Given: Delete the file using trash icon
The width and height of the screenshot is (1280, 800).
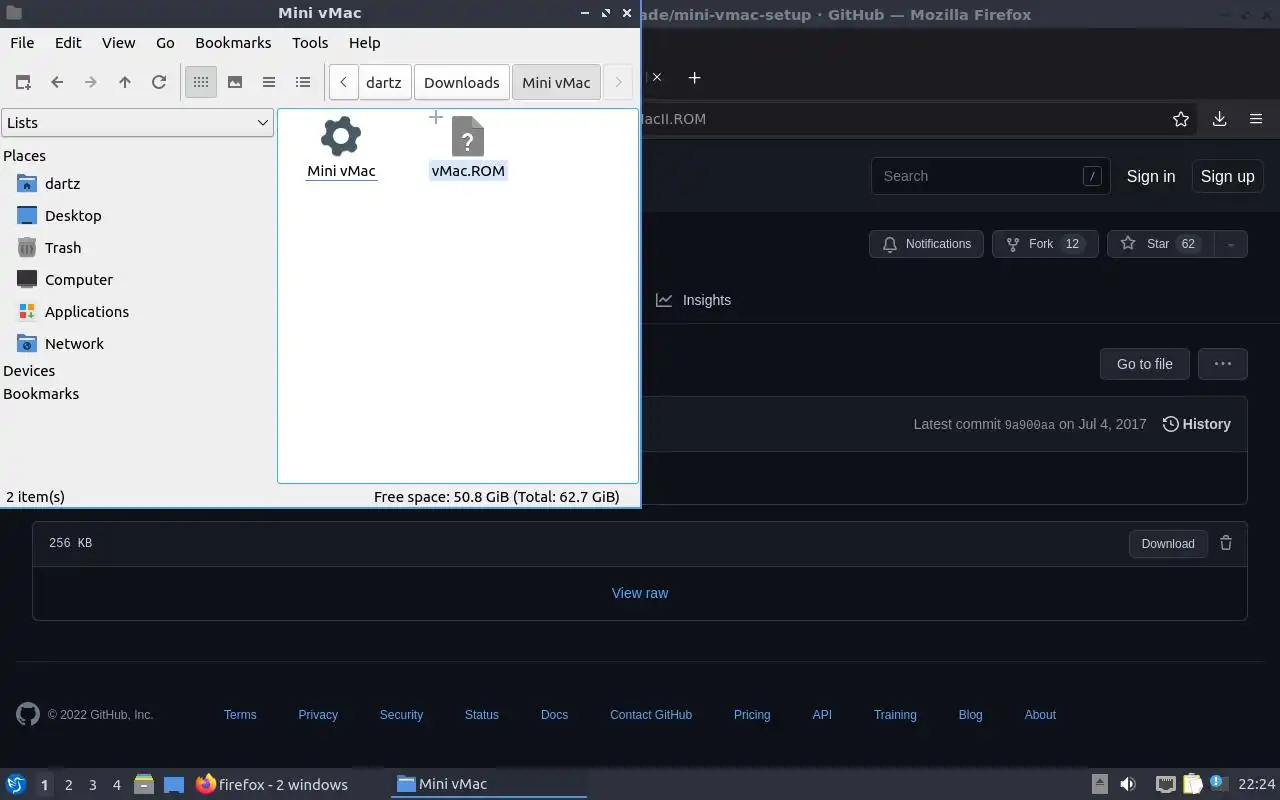Looking at the screenshot, I should pyautogui.click(x=1226, y=544).
